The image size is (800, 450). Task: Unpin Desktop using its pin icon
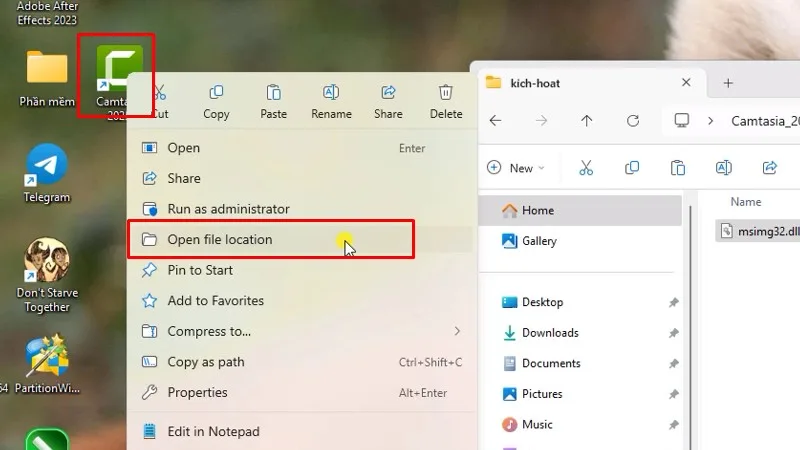pos(673,303)
